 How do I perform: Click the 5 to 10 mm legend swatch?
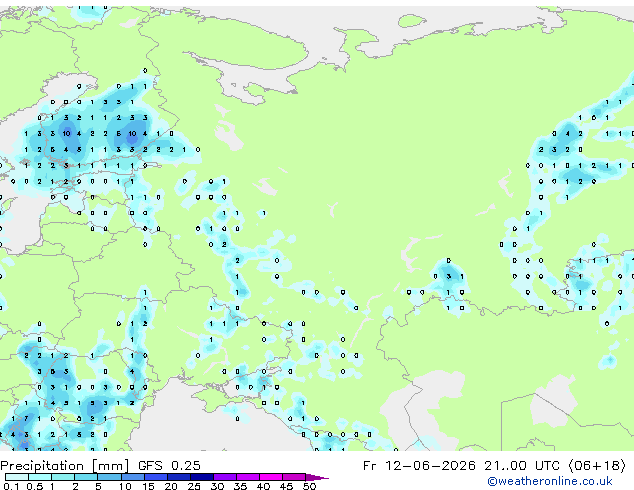(x=109, y=477)
